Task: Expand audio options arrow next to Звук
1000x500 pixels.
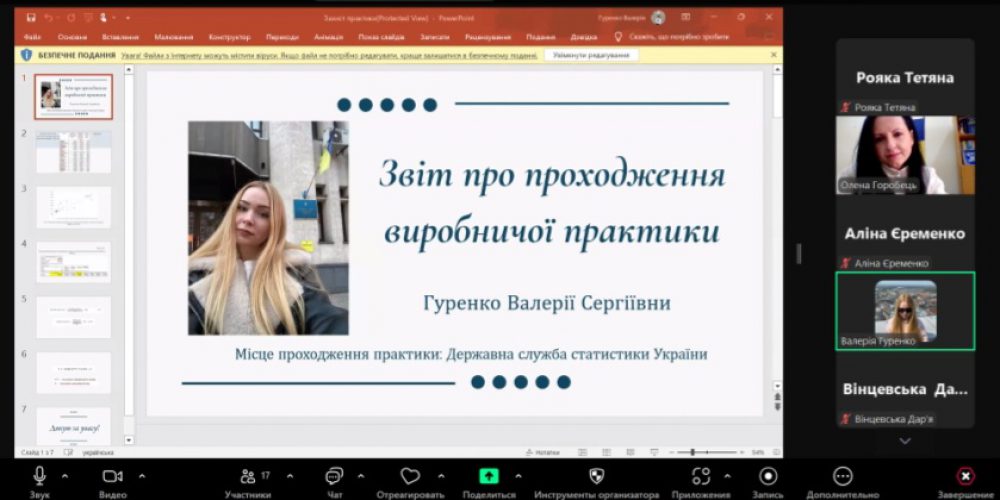Action: coord(66,476)
